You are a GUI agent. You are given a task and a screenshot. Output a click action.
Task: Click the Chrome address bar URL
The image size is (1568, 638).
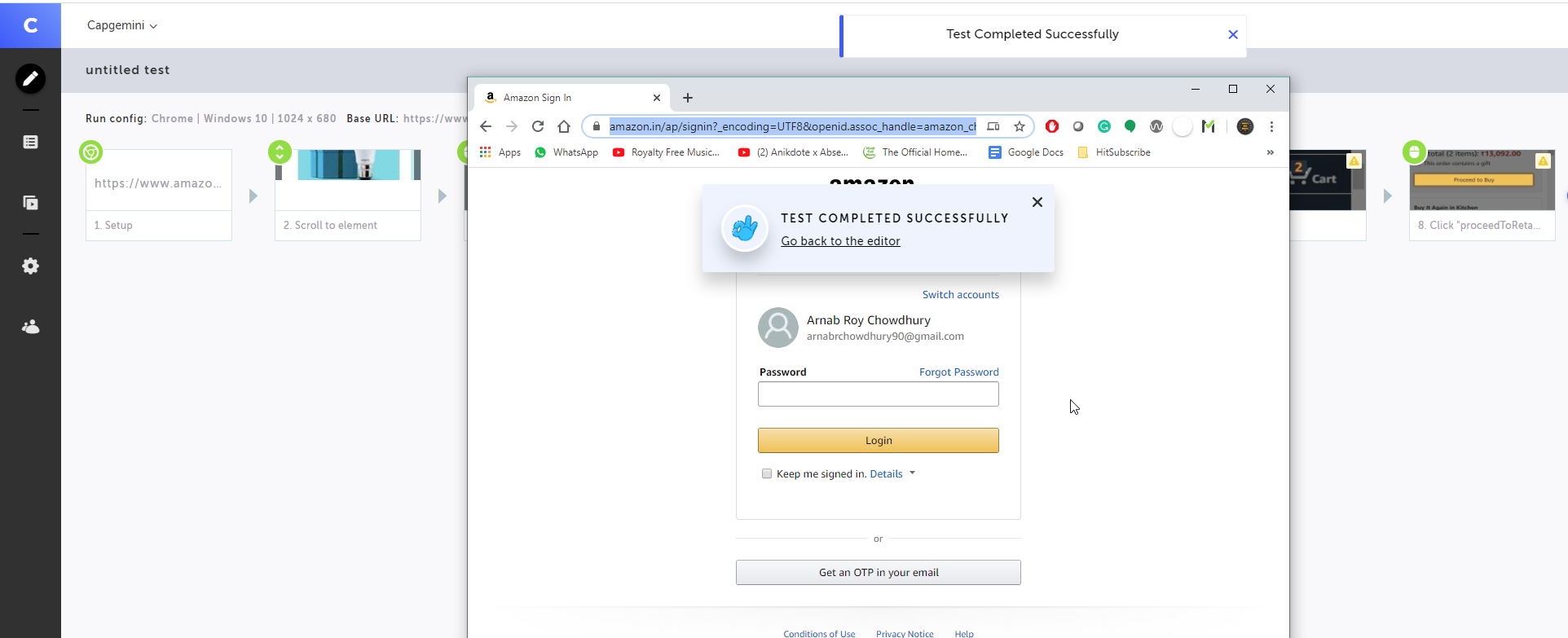(792, 126)
